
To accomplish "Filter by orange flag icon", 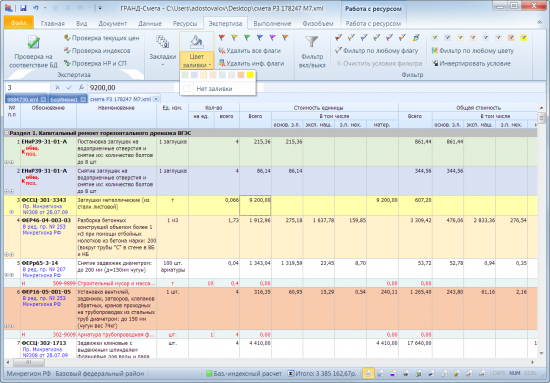I will click(x=402, y=38).
